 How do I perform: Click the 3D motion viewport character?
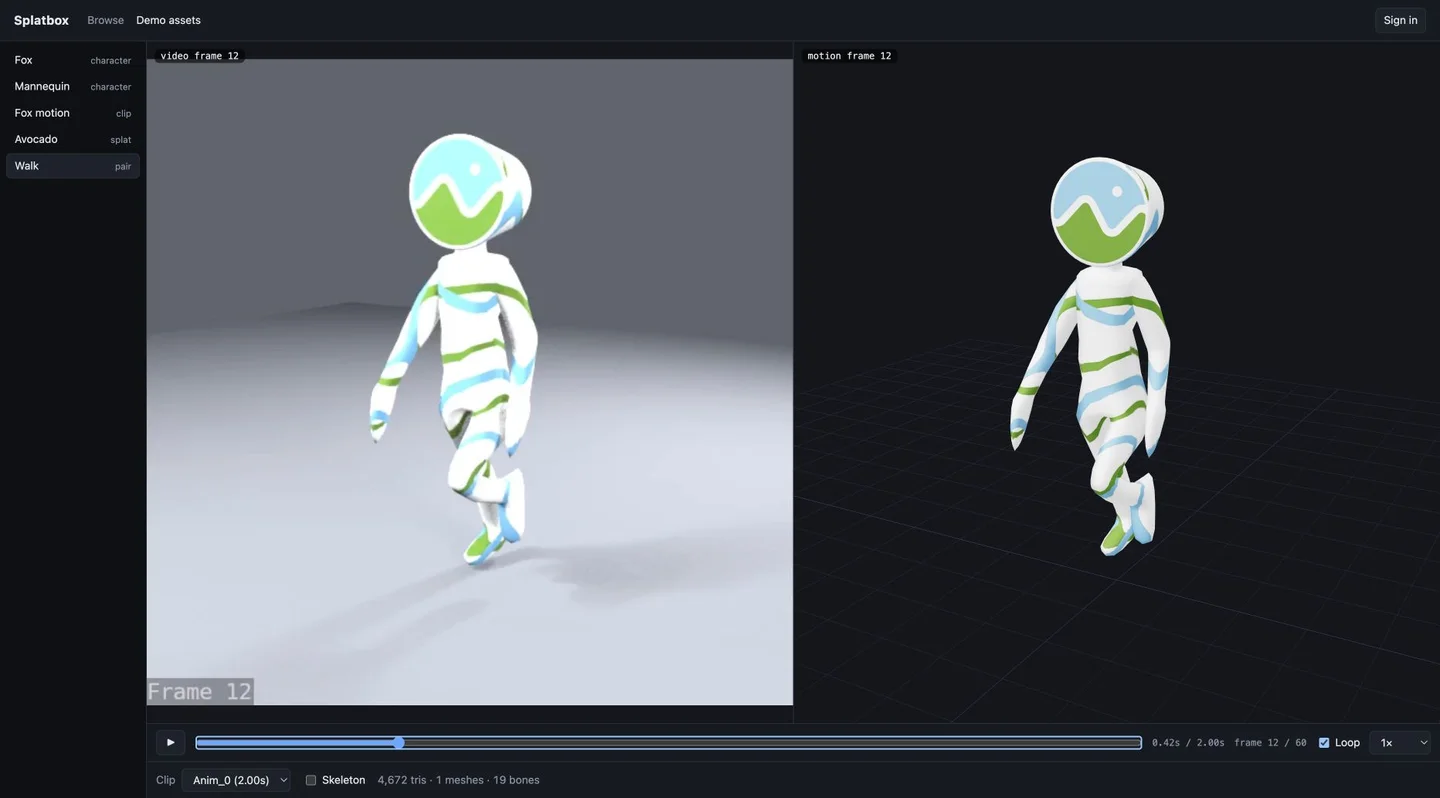coord(1090,355)
